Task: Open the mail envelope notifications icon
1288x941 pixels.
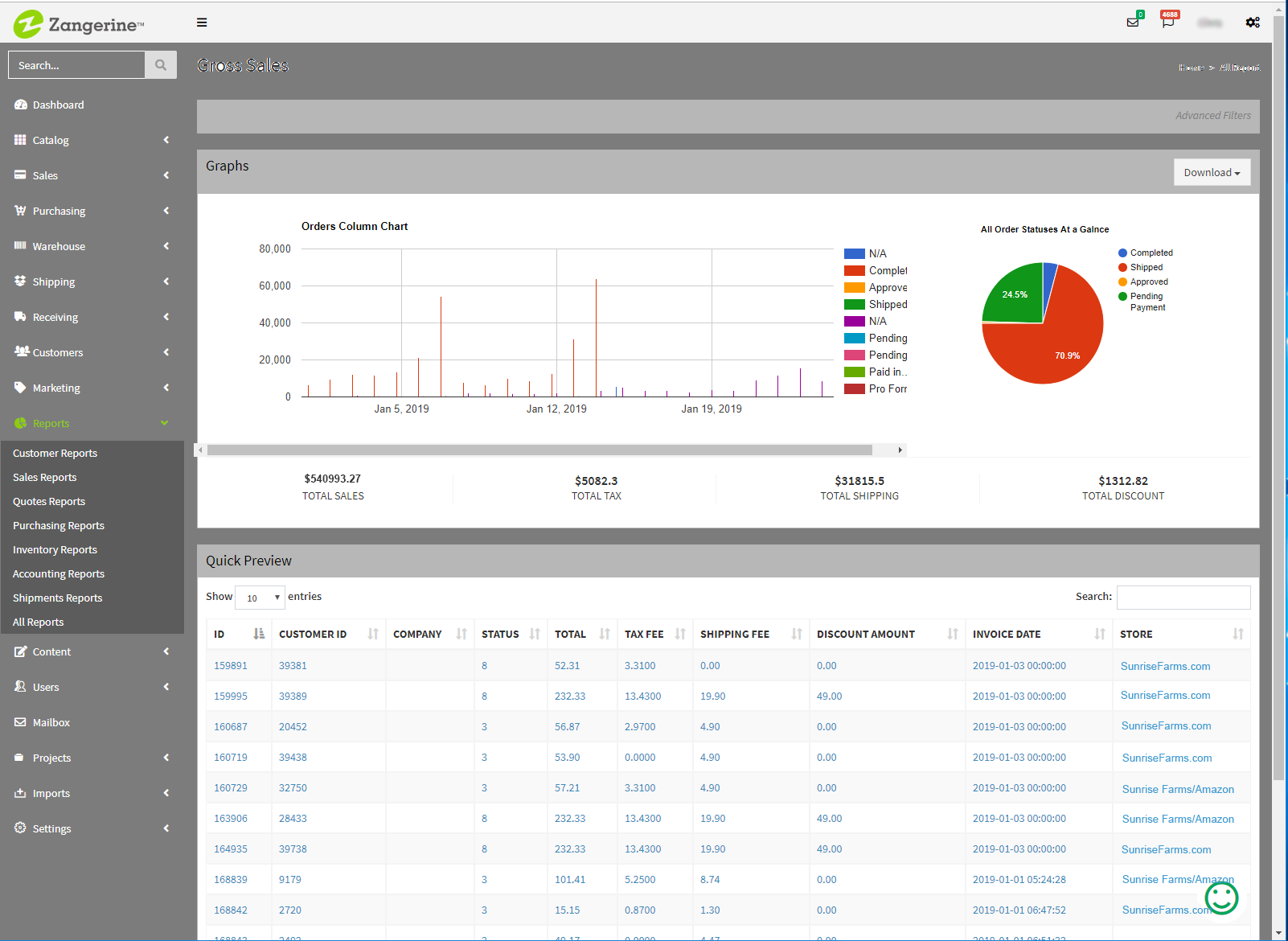Action: point(1133,23)
